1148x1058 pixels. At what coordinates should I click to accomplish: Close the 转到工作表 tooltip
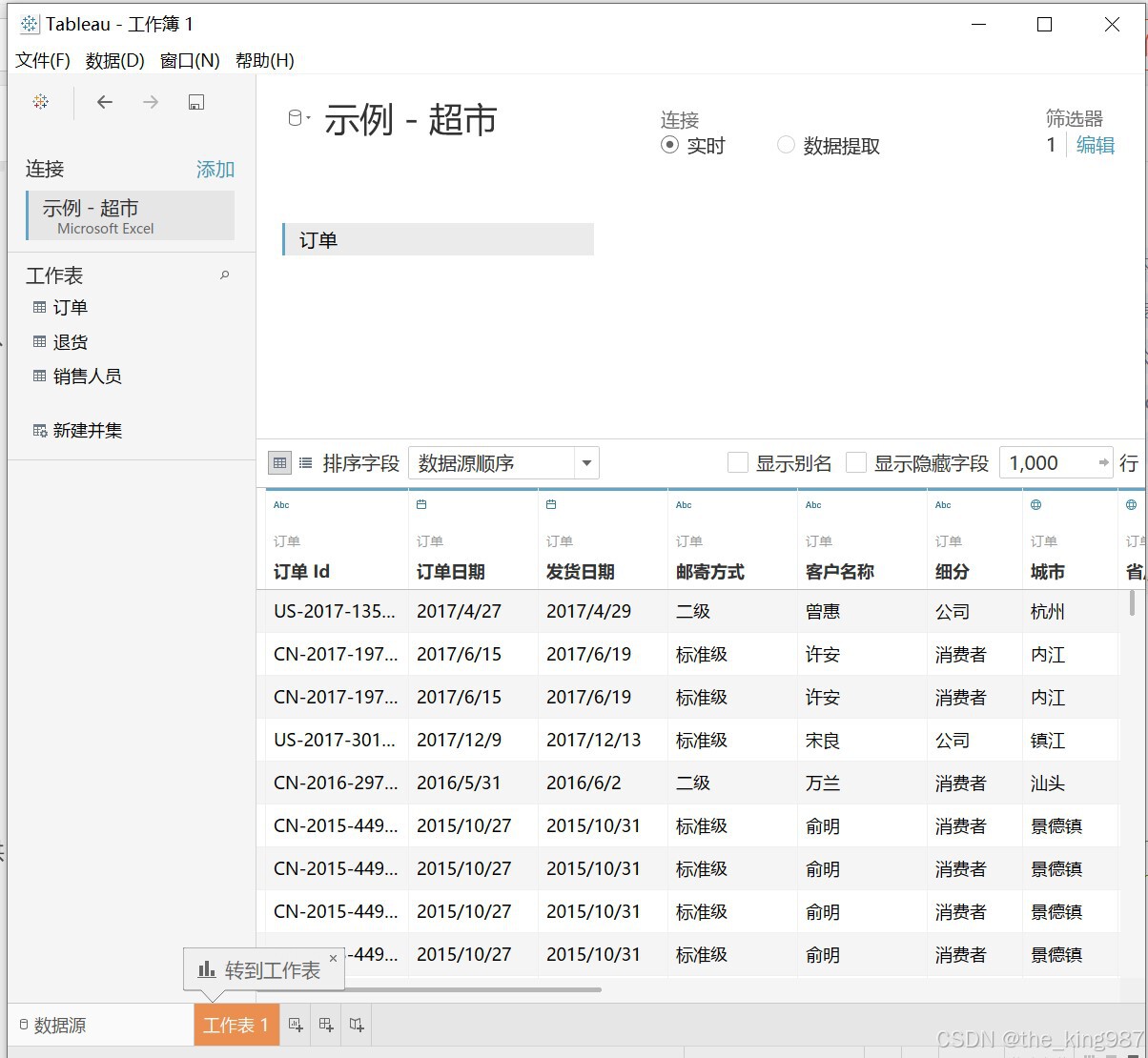pos(333,958)
